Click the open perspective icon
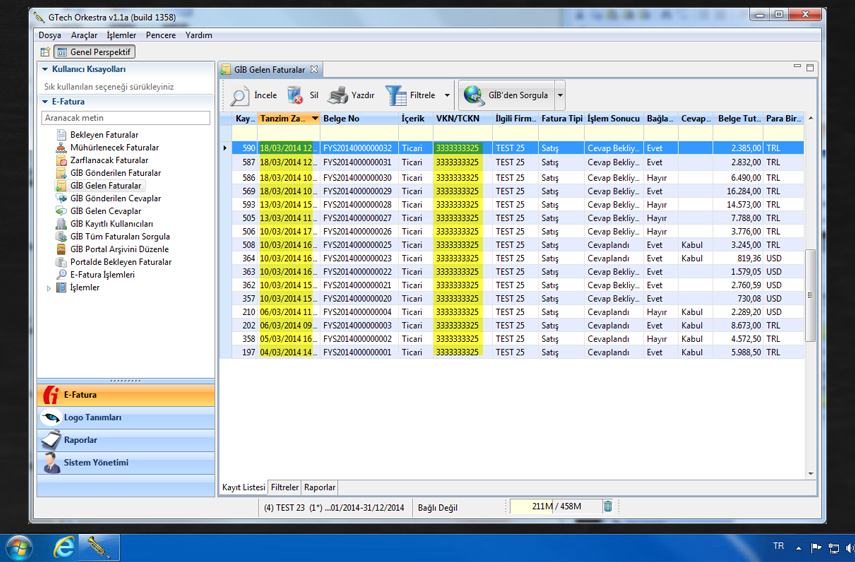This screenshot has width=855, height=562. click(45, 52)
